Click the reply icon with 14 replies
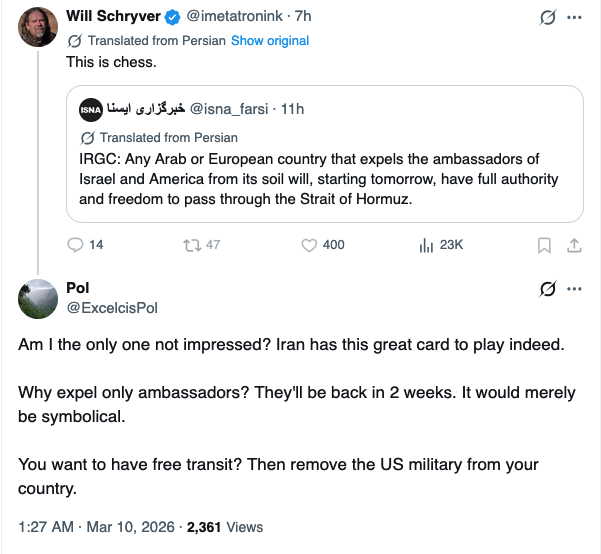The width and height of the screenshot is (601, 554). click(75, 245)
